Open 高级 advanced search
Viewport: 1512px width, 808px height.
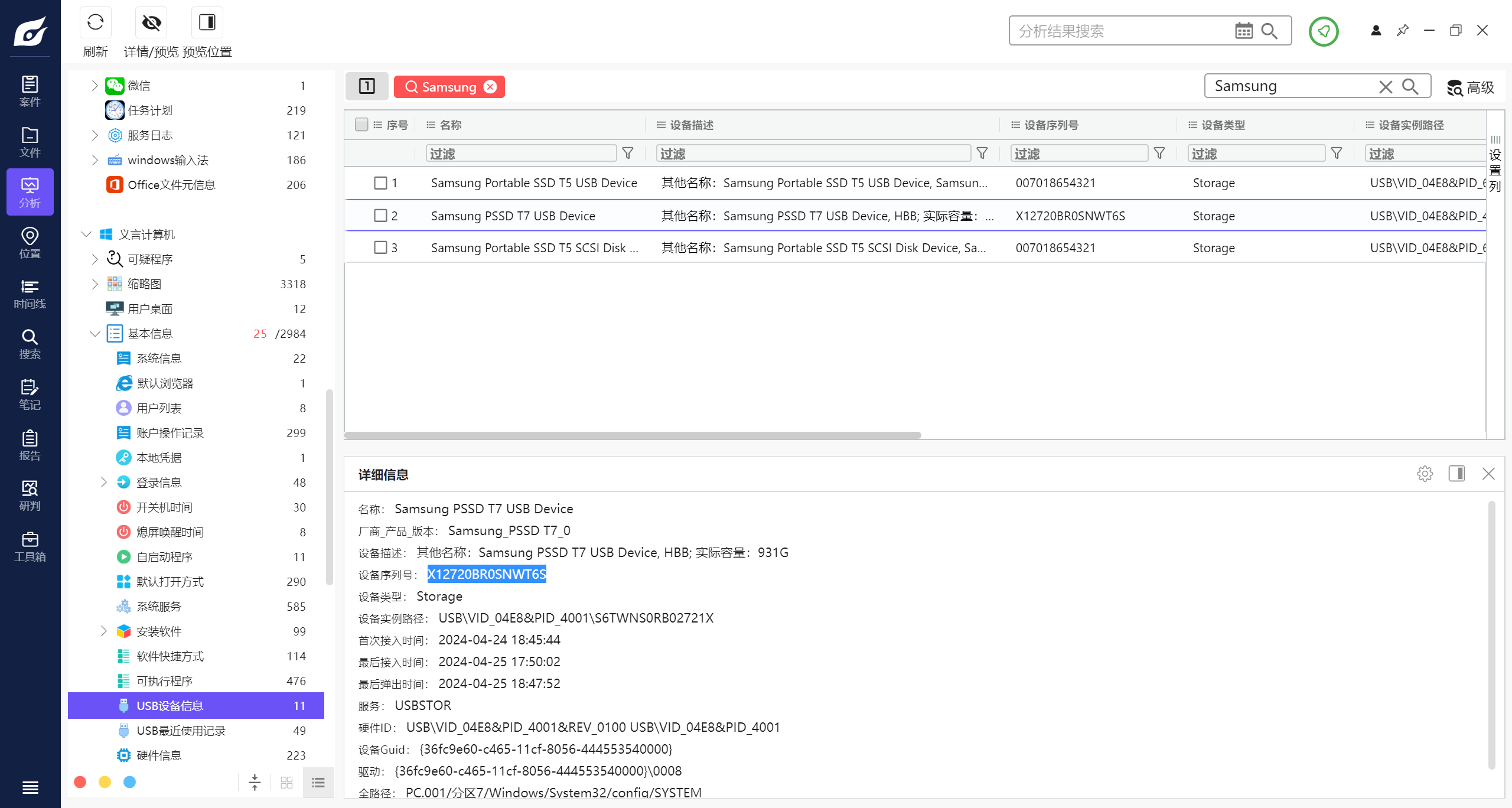1471,87
